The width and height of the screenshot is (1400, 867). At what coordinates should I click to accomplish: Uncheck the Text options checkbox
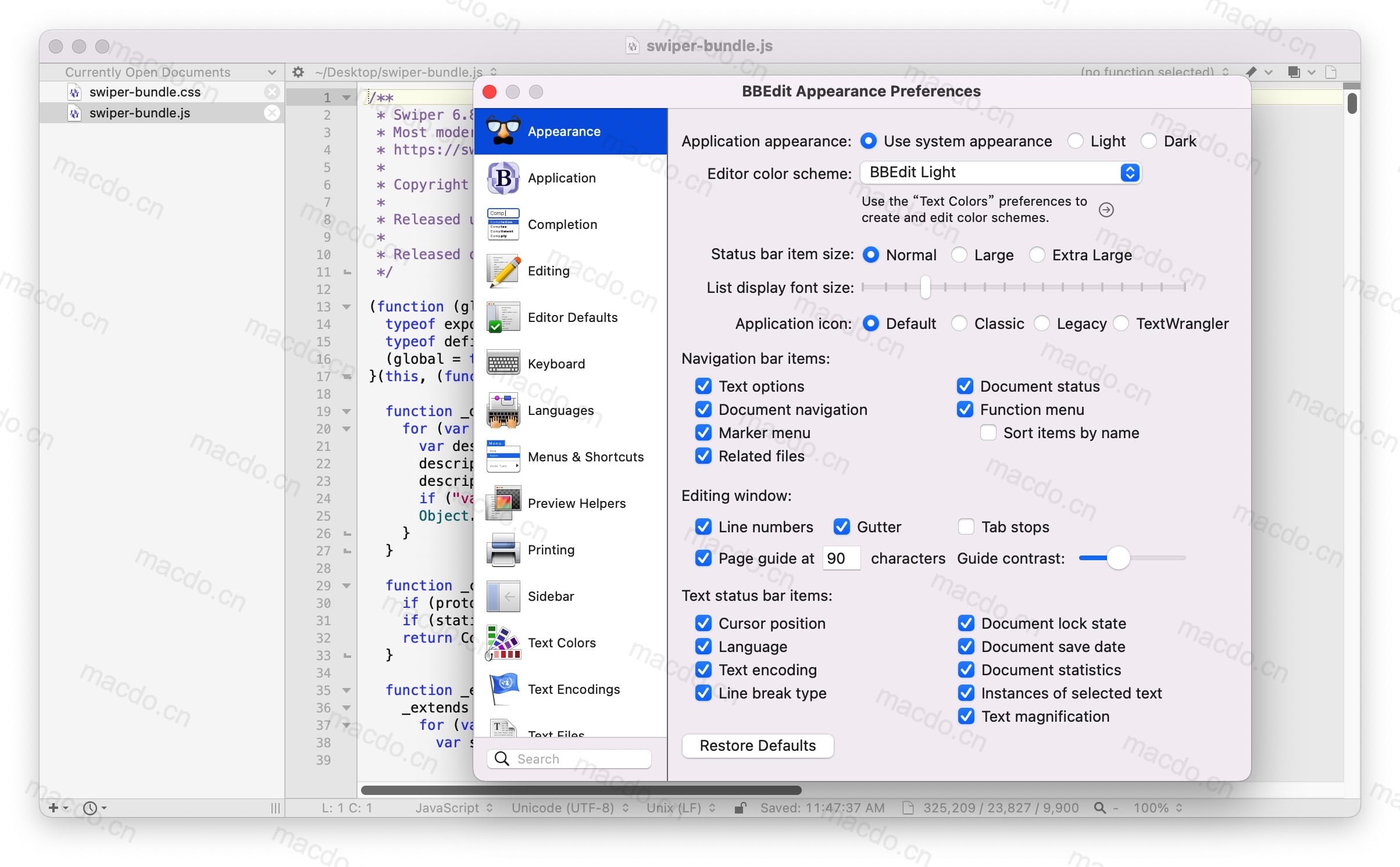[703, 386]
